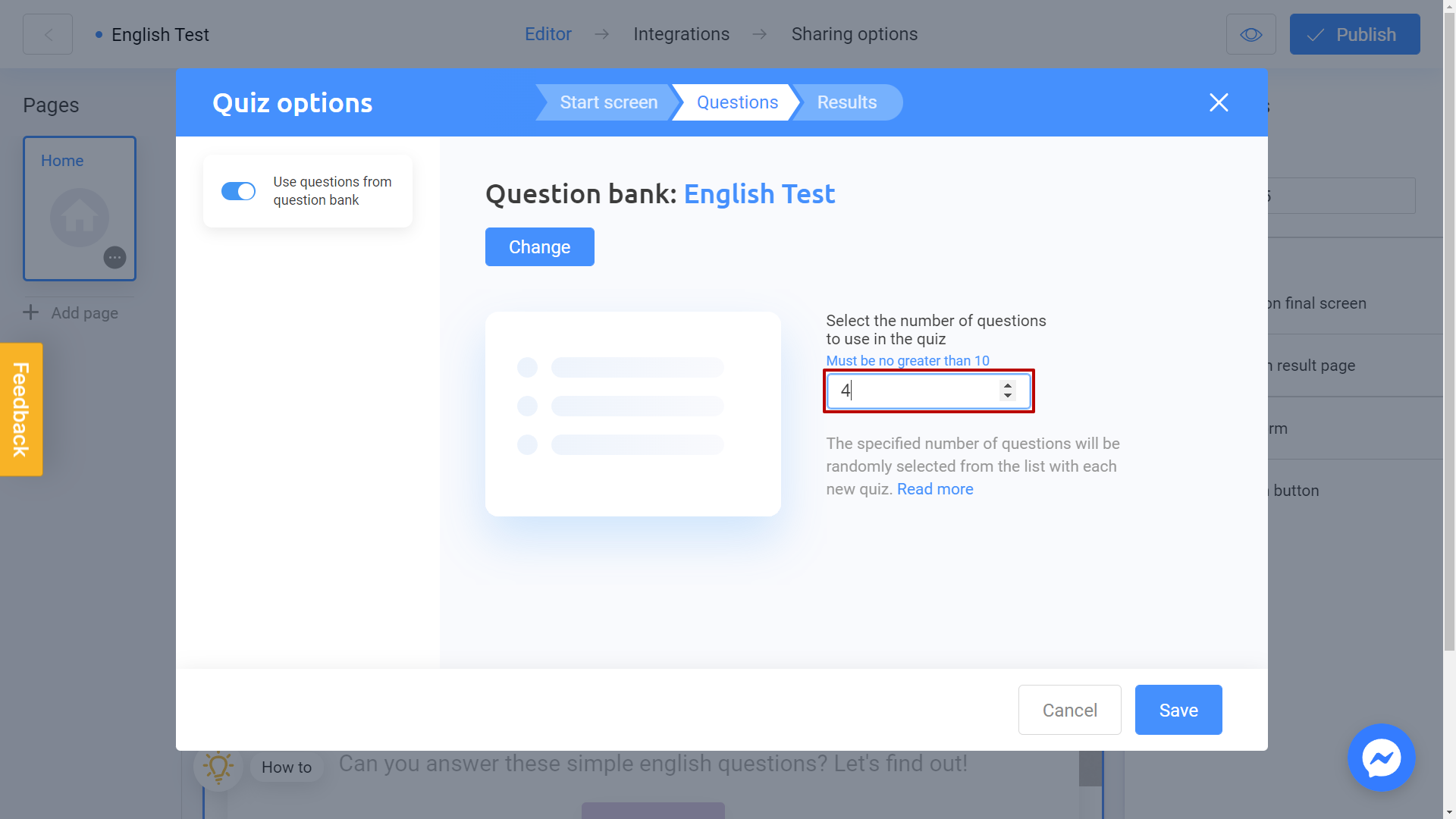The image size is (1456, 819).
Task: Click the Save button to apply settings
Action: point(1178,710)
